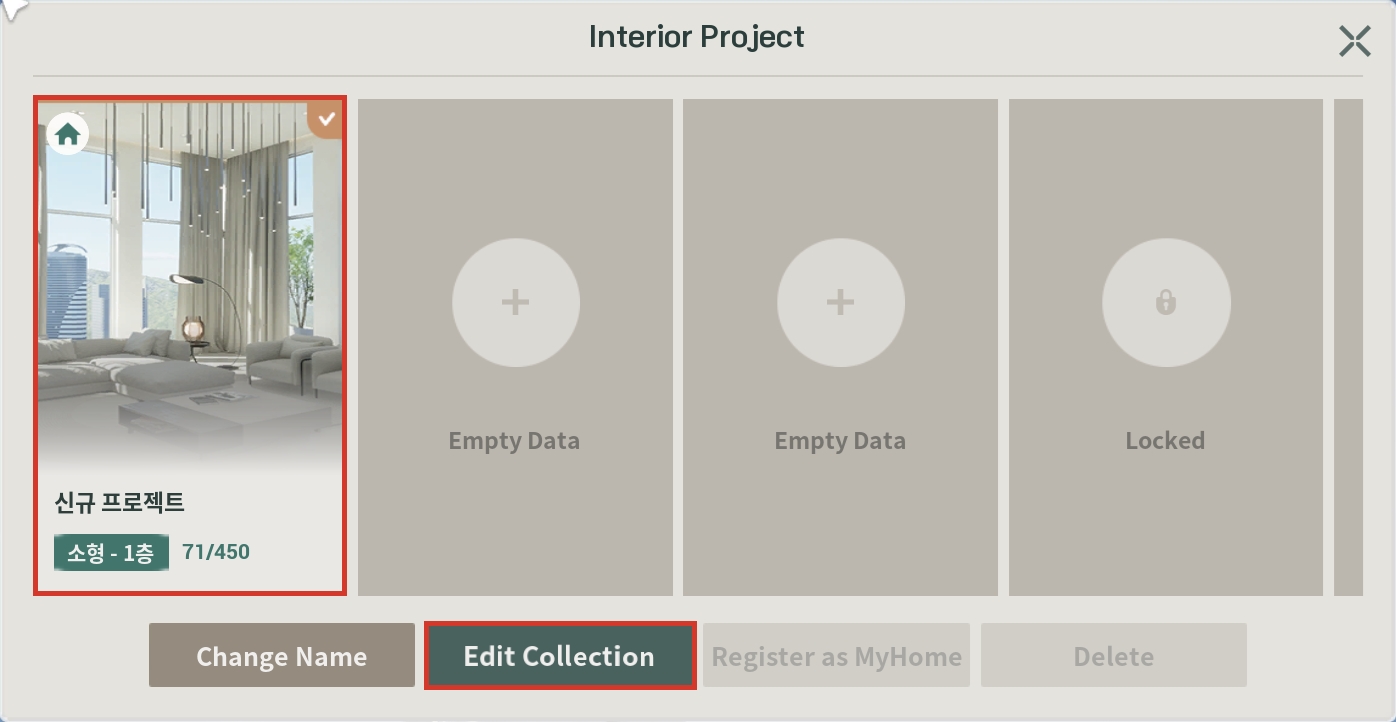Screen dimensions: 1396x722
Task: Click Register as MyHome
Action: tap(836, 656)
